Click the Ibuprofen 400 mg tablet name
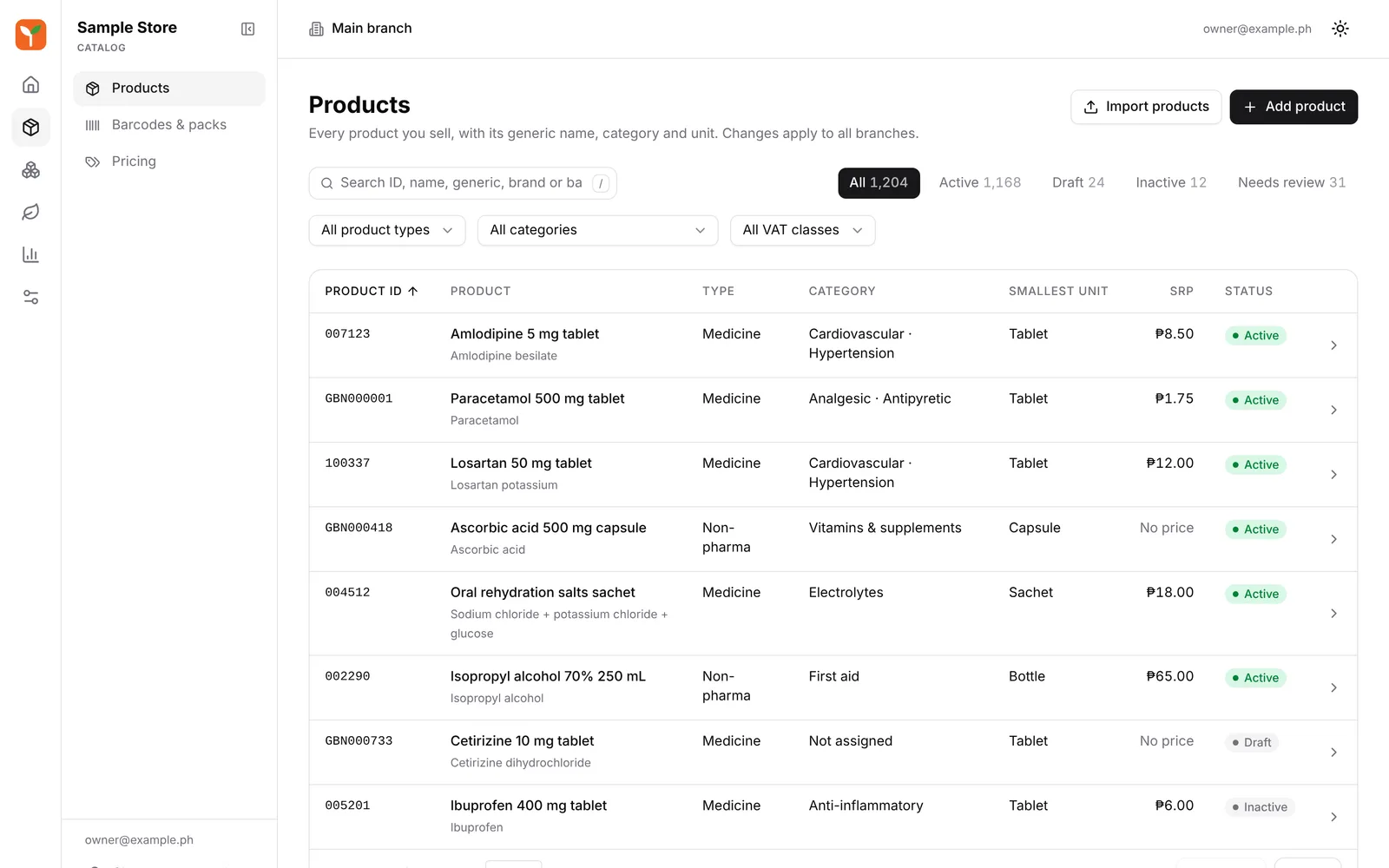The width and height of the screenshot is (1389, 868). tap(529, 806)
